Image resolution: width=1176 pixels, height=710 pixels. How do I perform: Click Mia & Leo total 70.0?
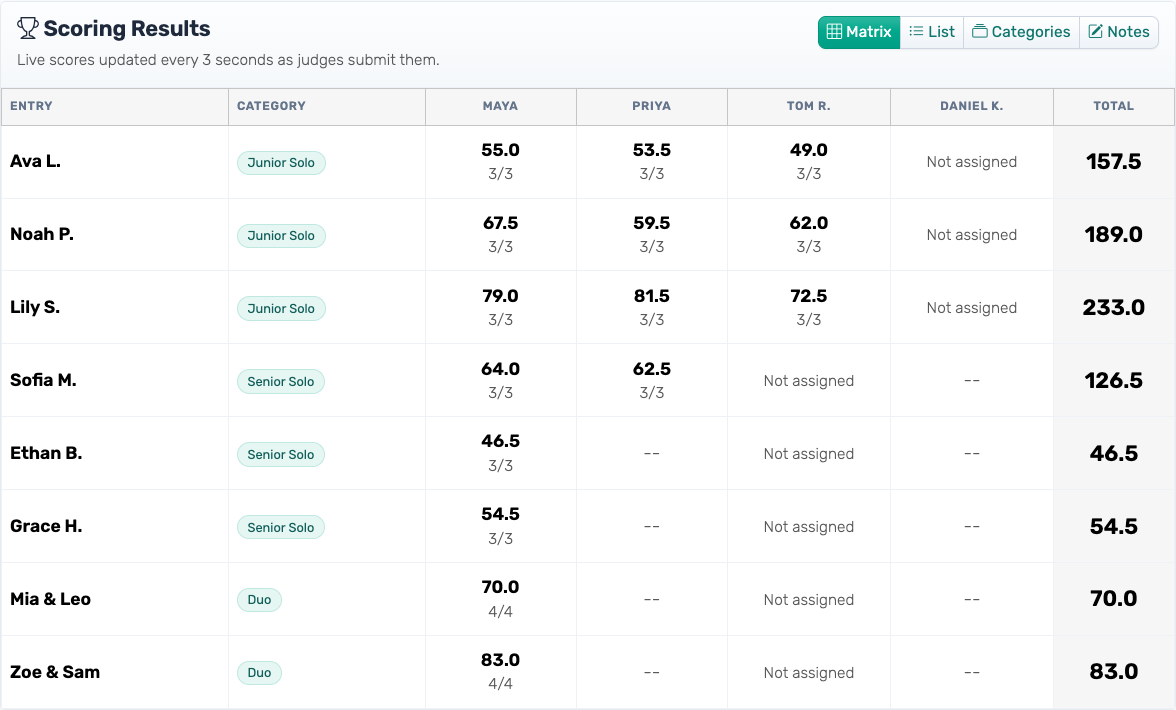(1114, 598)
